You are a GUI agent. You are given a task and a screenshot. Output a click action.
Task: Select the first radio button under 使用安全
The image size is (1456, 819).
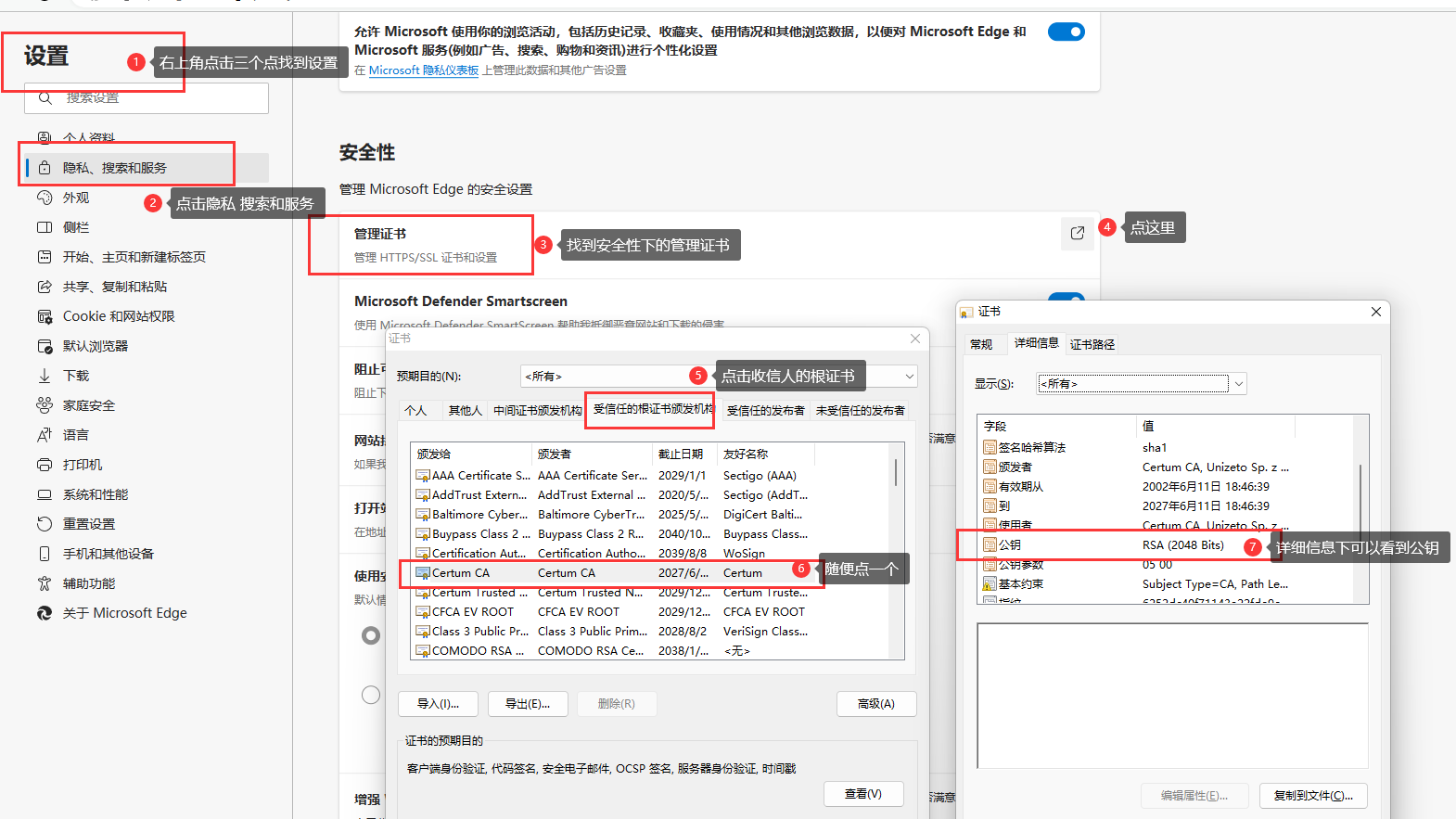371,635
